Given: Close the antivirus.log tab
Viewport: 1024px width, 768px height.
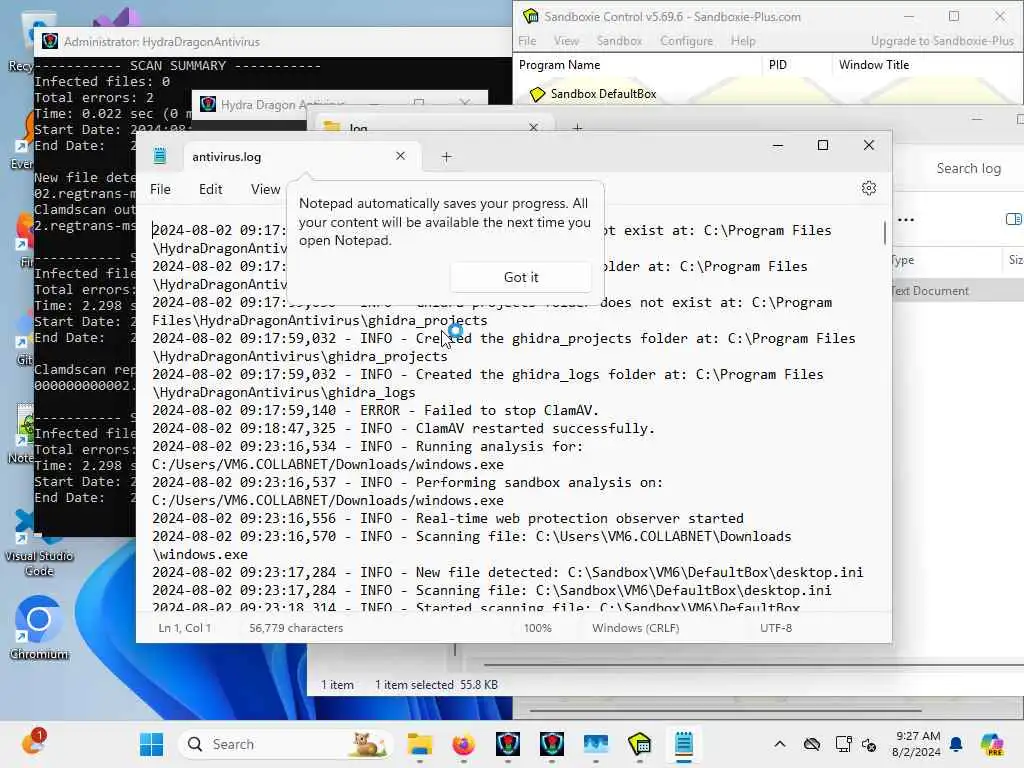Looking at the screenshot, I should [400, 156].
